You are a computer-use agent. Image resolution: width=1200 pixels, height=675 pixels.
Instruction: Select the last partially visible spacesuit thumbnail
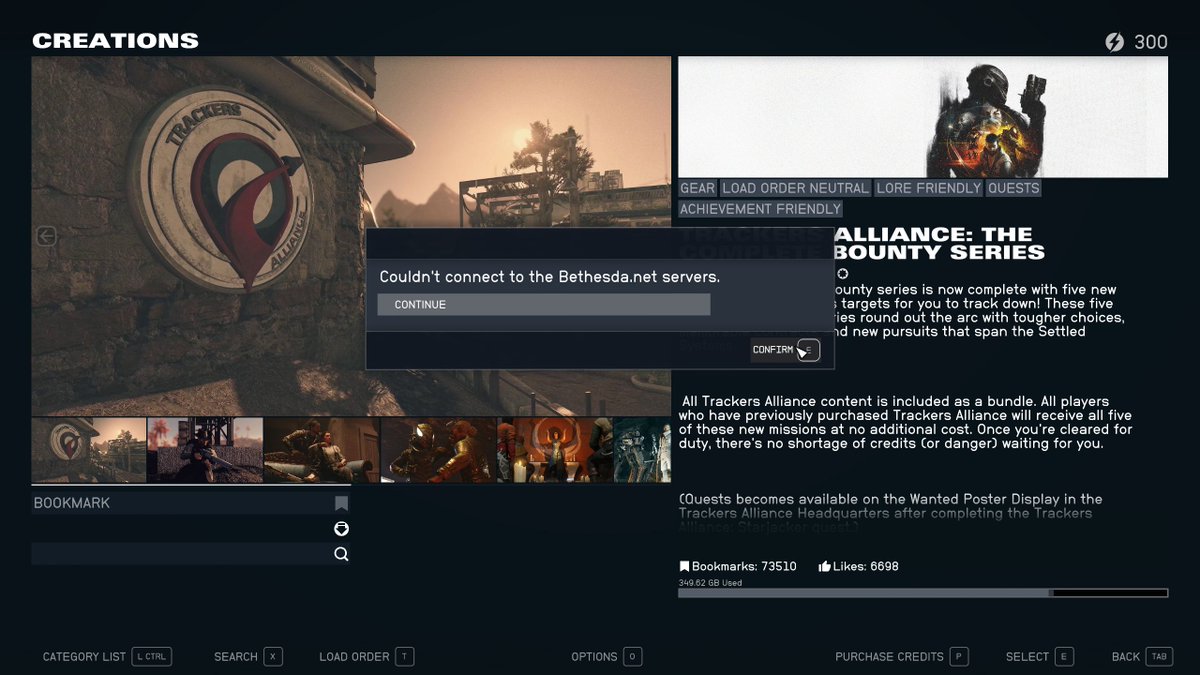tap(642, 450)
